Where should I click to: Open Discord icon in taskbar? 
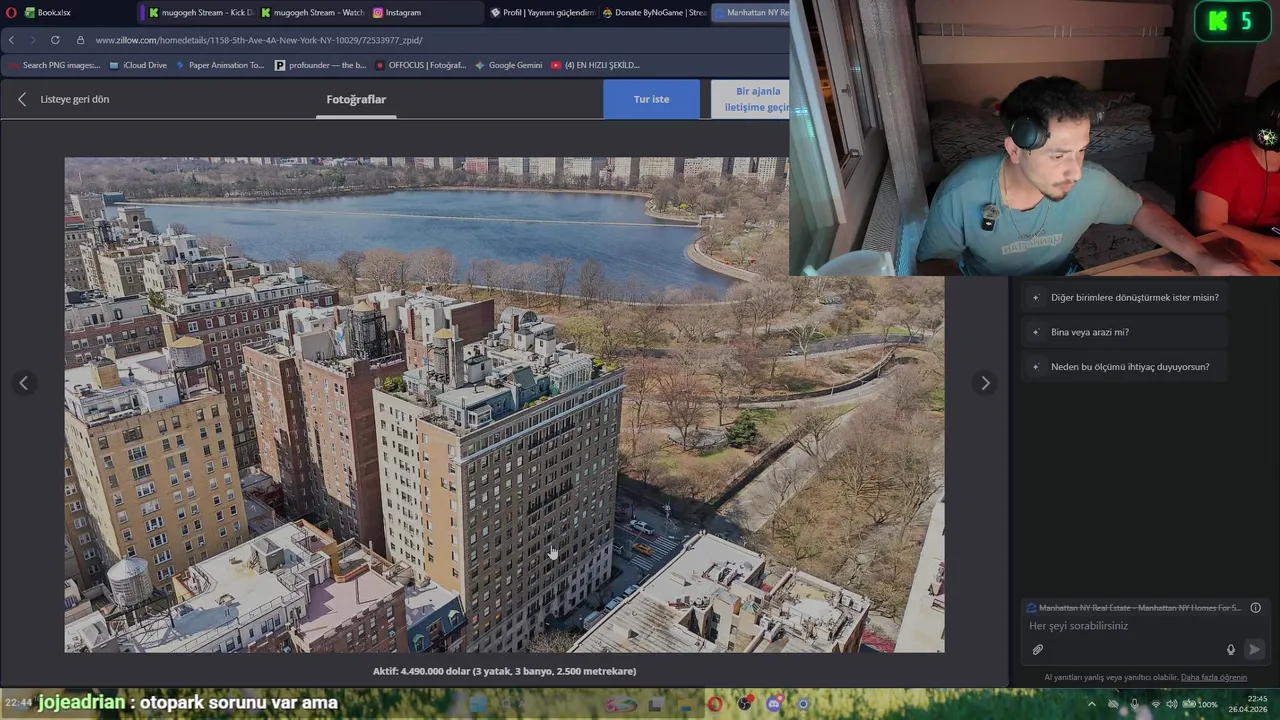[774, 704]
